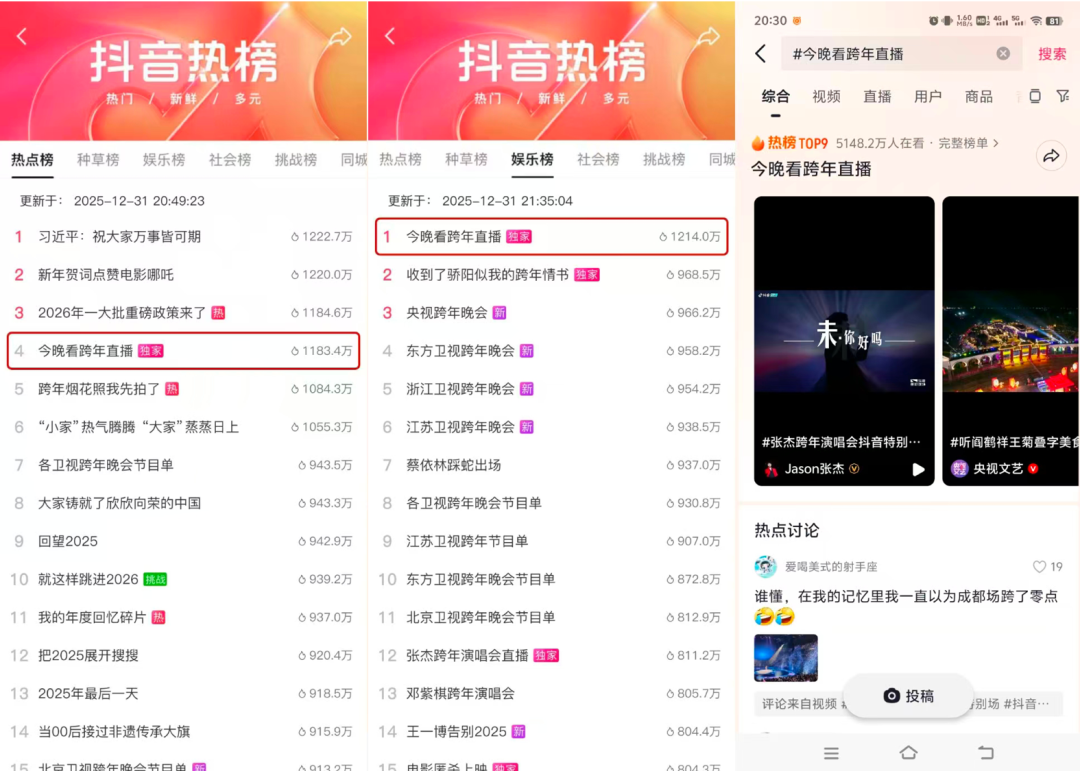1080x771 pixels.
Task: Tap 热 badge on 我的年度回忆碎片
Action: pyautogui.click(x=158, y=617)
